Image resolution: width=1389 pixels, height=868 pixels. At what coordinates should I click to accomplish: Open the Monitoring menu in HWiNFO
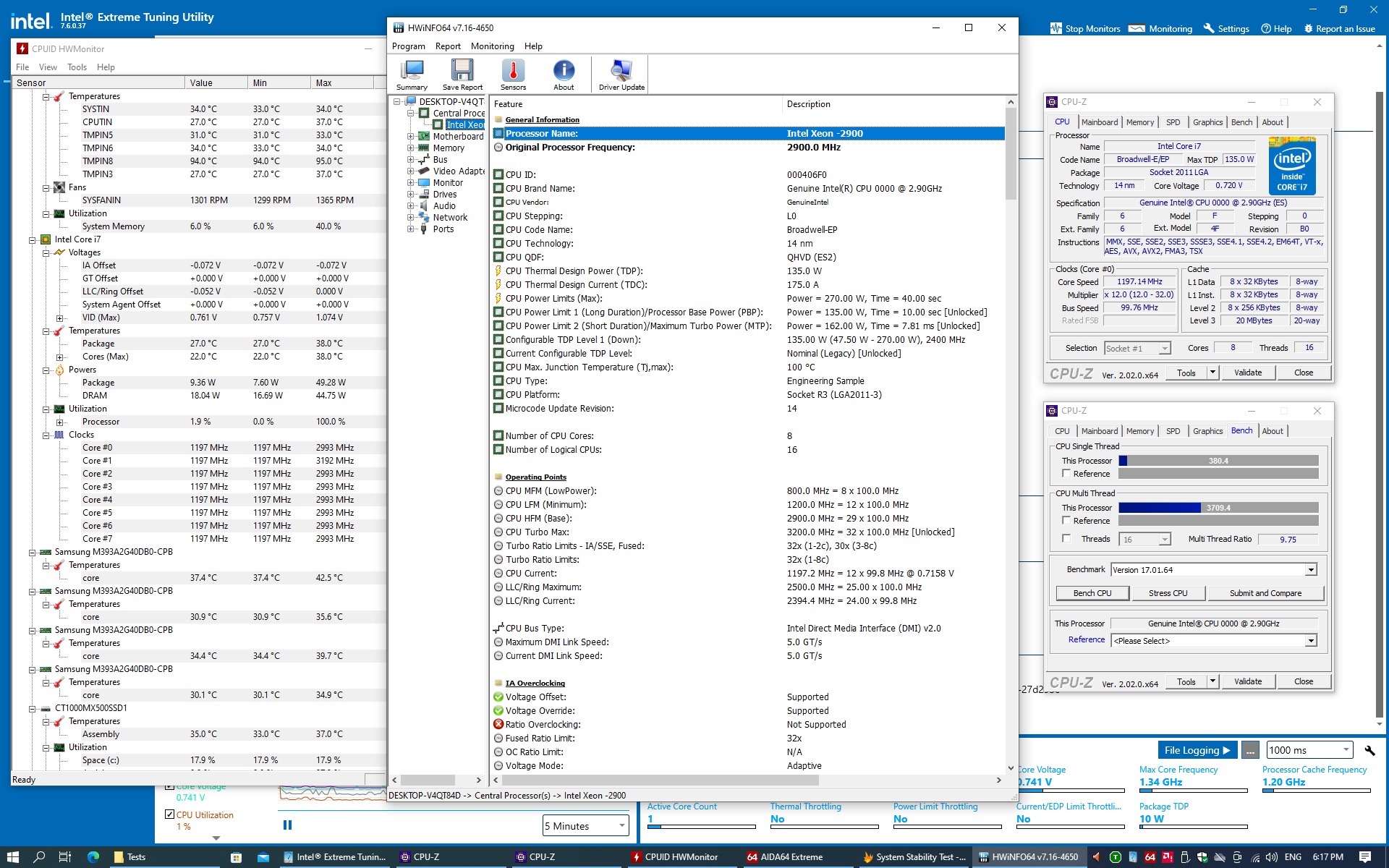coord(492,46)
